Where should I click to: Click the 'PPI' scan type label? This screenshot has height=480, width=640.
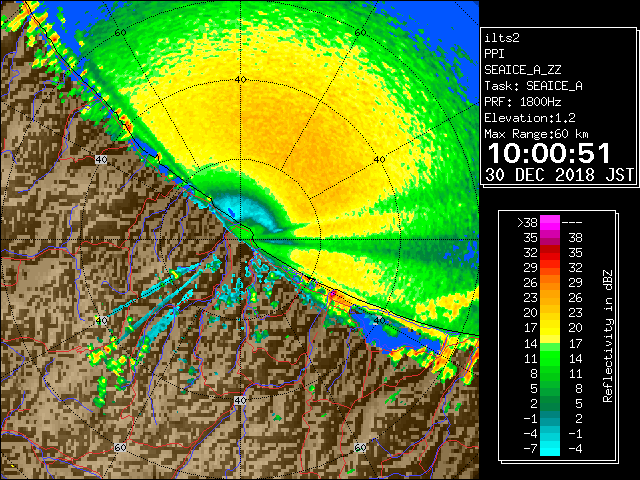(494, 54)
